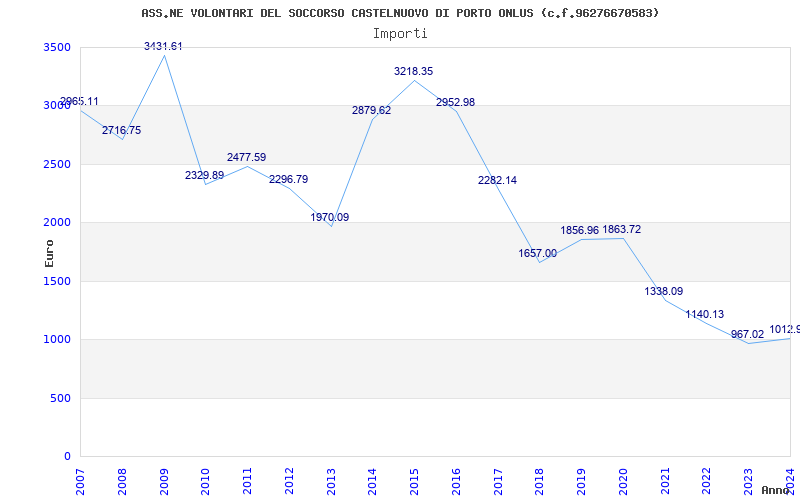Viewport: 800px width, 500px height.
Task: Click the 'Importi' subtitle
Action: 400,34
